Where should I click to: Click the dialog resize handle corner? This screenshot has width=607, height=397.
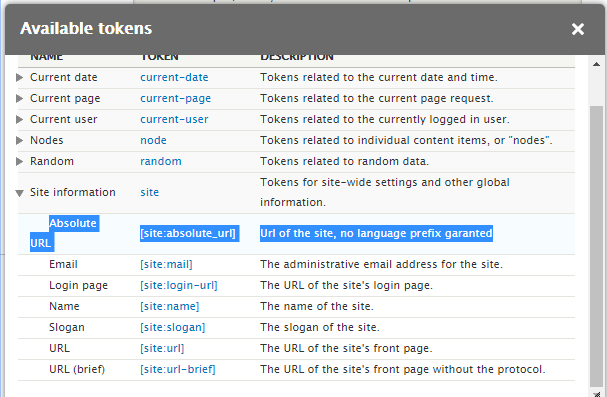click(x=597, y=394)
